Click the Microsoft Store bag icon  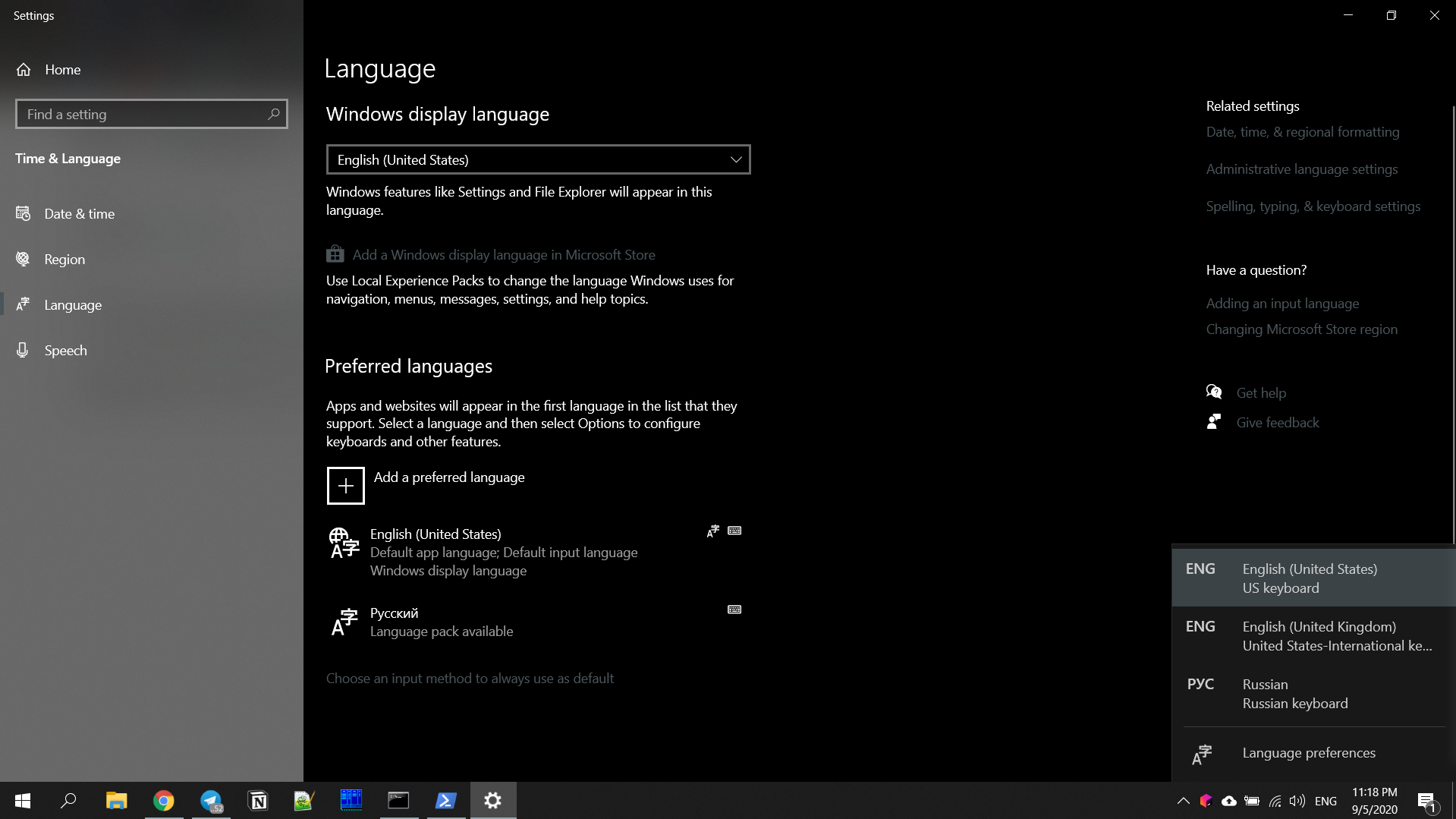pyautogui.click(x=335, y=254)
